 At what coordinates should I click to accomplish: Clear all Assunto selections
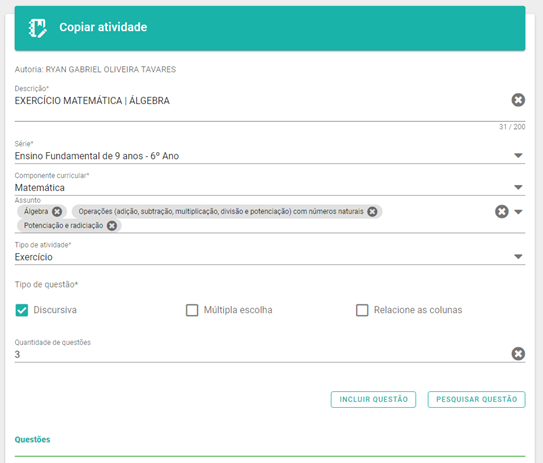tap(501, 212)
